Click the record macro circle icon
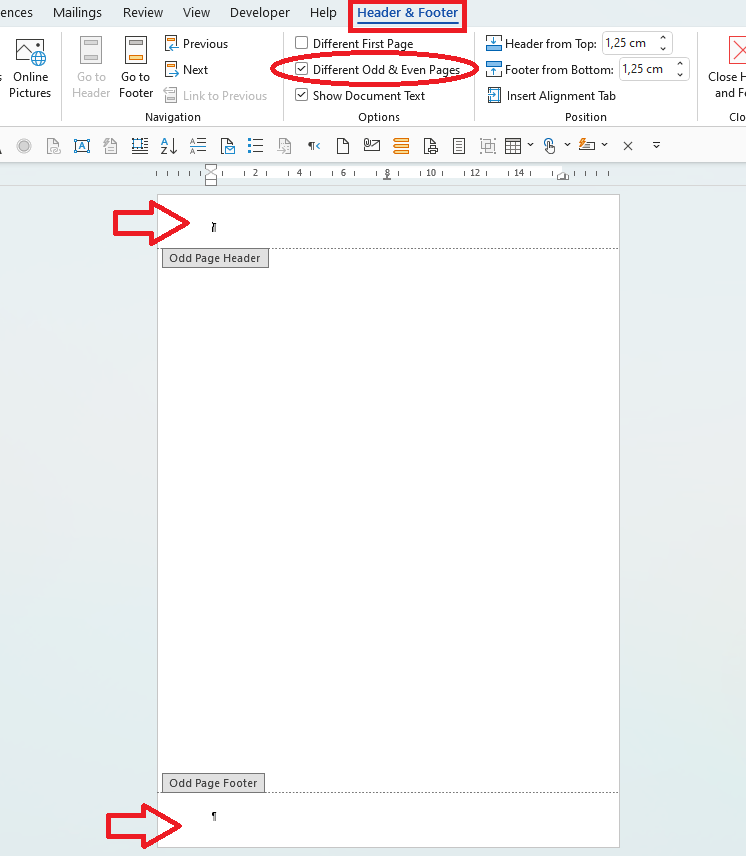Viewport: 746px width, 856px height. 24,146
